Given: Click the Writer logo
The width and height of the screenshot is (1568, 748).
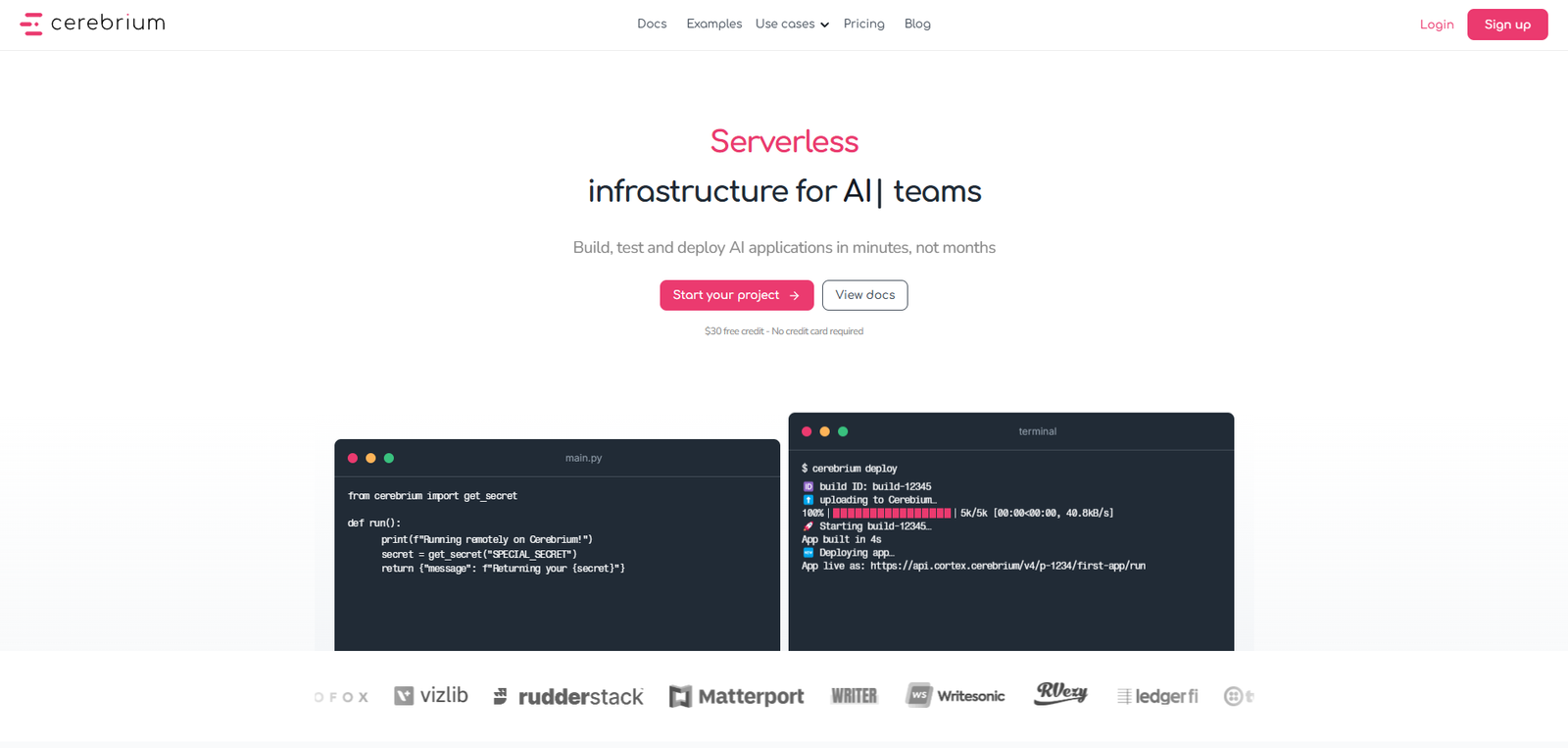Looking at the screenshot, I should pyautogui.click(x=854, y=696).
